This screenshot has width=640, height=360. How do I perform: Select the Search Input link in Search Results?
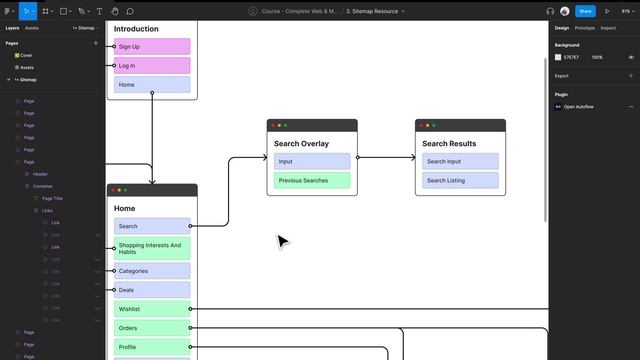tap(460, 161)
